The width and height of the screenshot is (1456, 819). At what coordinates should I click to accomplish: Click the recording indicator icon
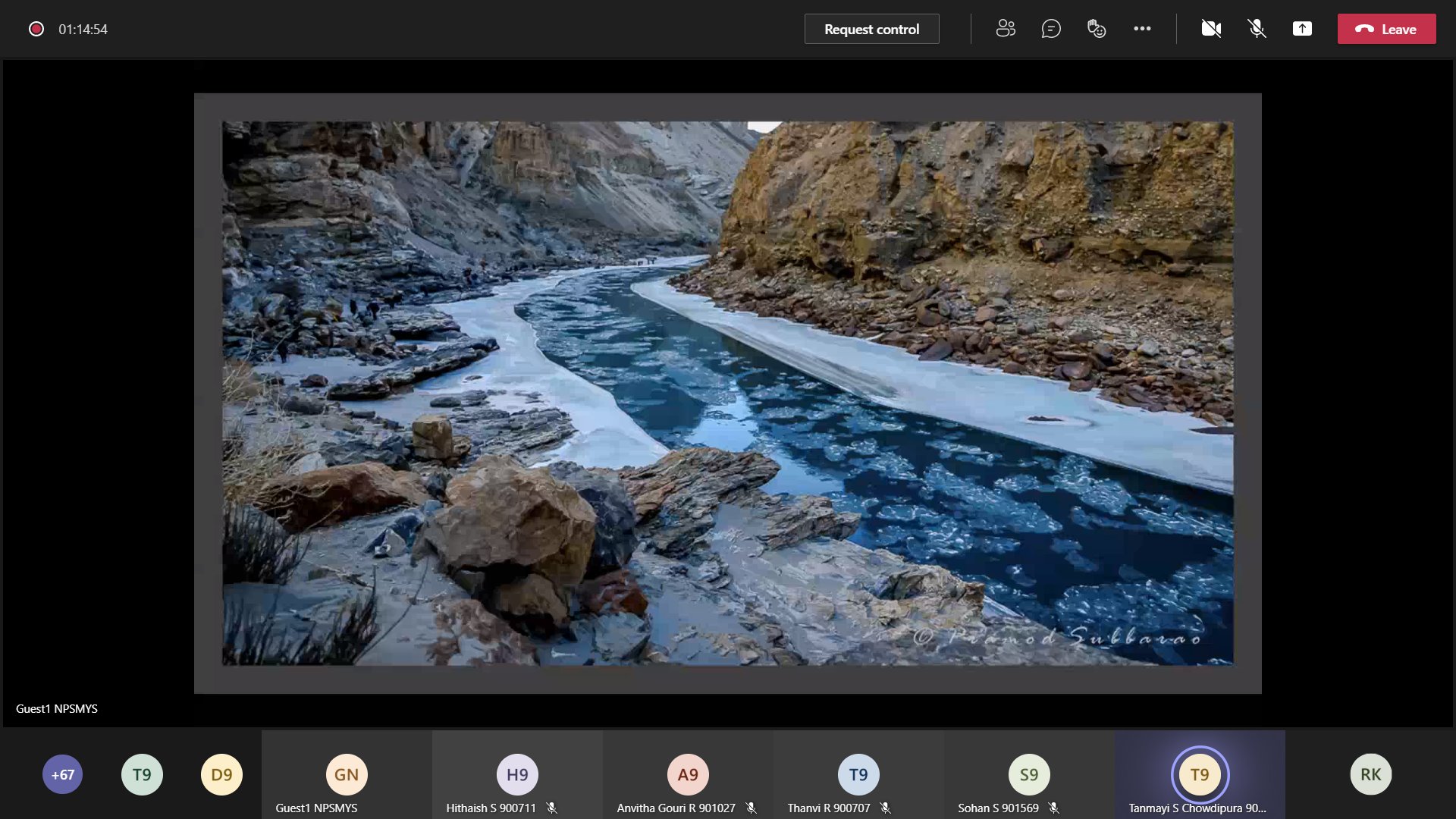36,29
